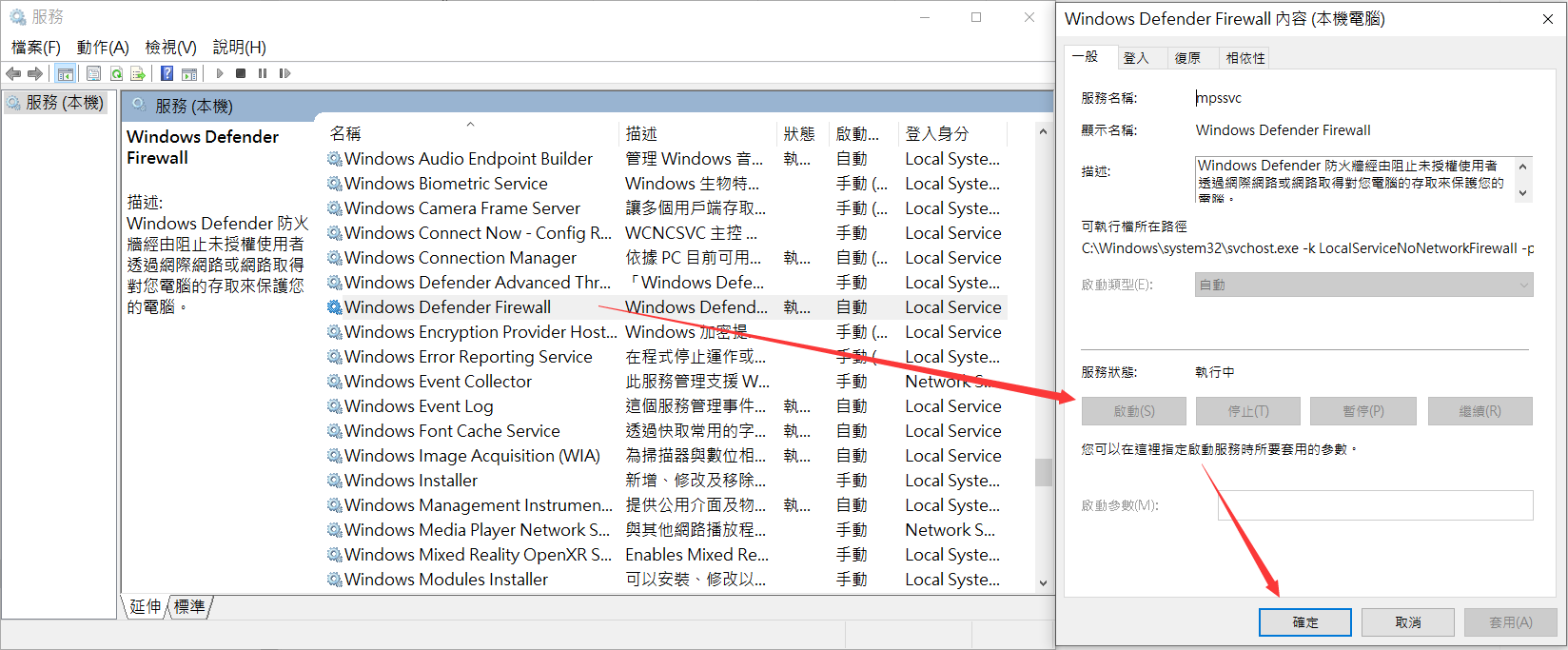The height and width of the screenshot is (650, 1568).
Task: Select Windows Error Reporting Service row
Action: coord(666,357)
